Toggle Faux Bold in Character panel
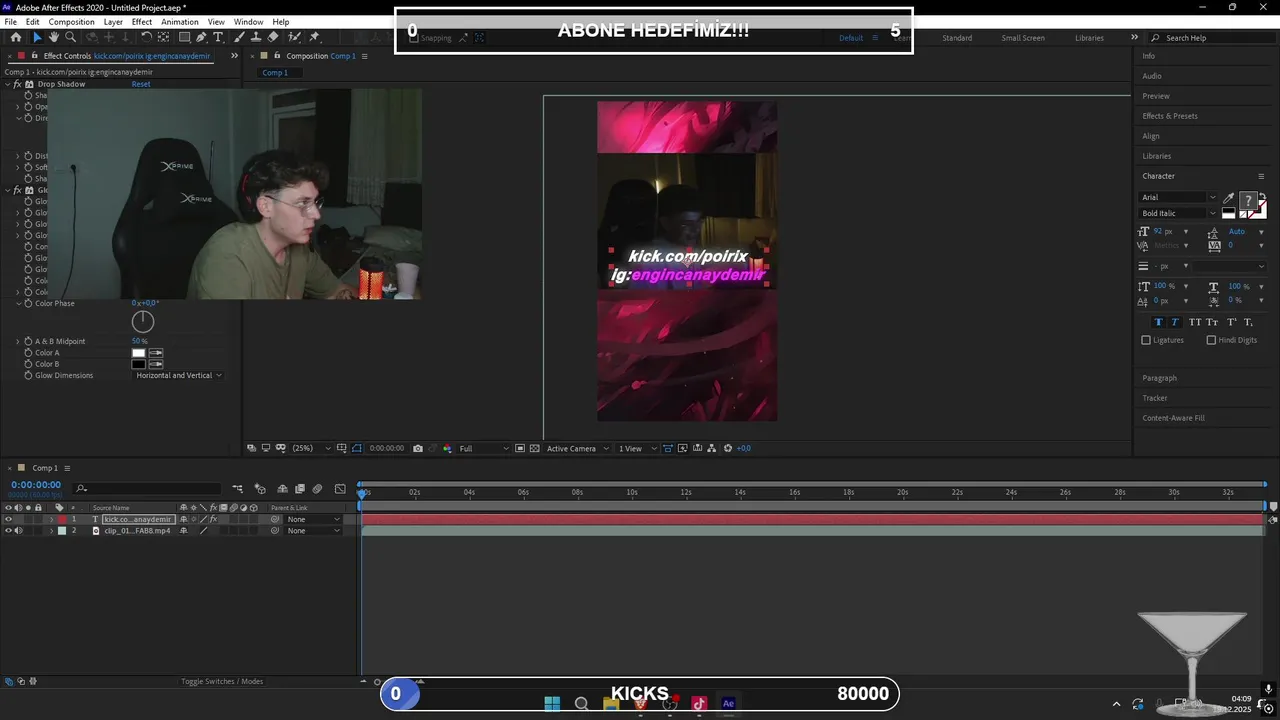The image size is (1280, 720). tap(1158, 322)
